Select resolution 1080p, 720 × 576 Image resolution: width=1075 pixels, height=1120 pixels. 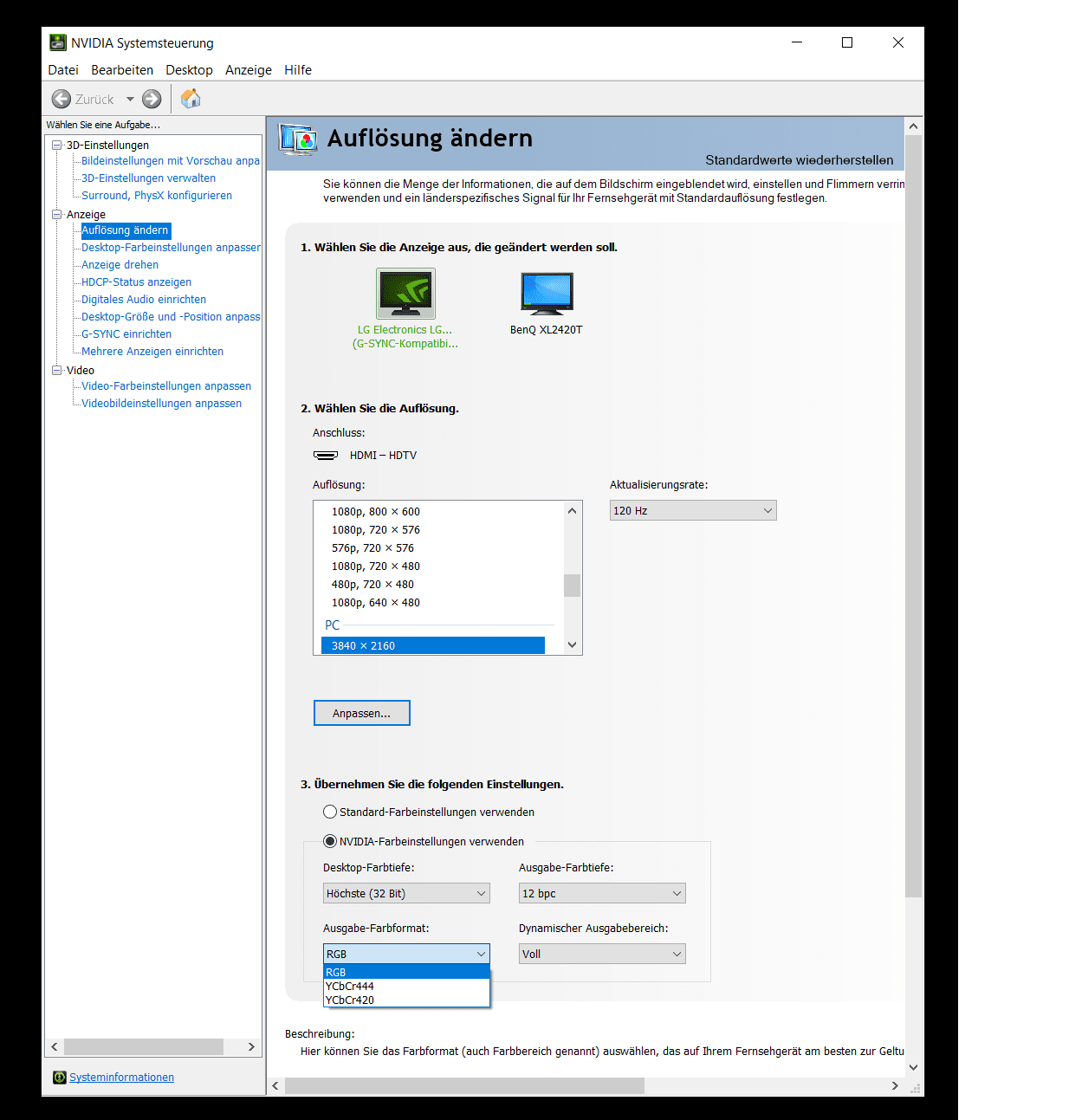click(376, 530)
